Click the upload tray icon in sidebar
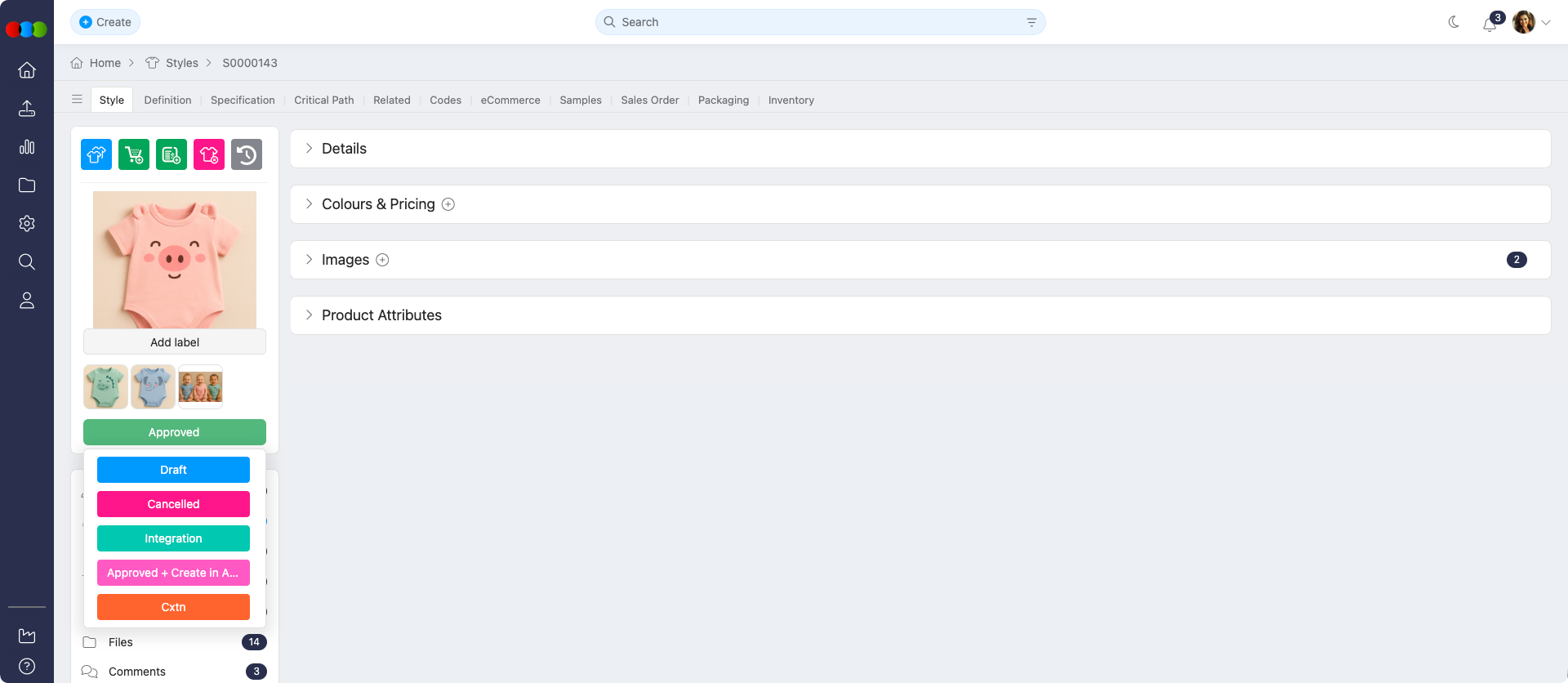 27,109
